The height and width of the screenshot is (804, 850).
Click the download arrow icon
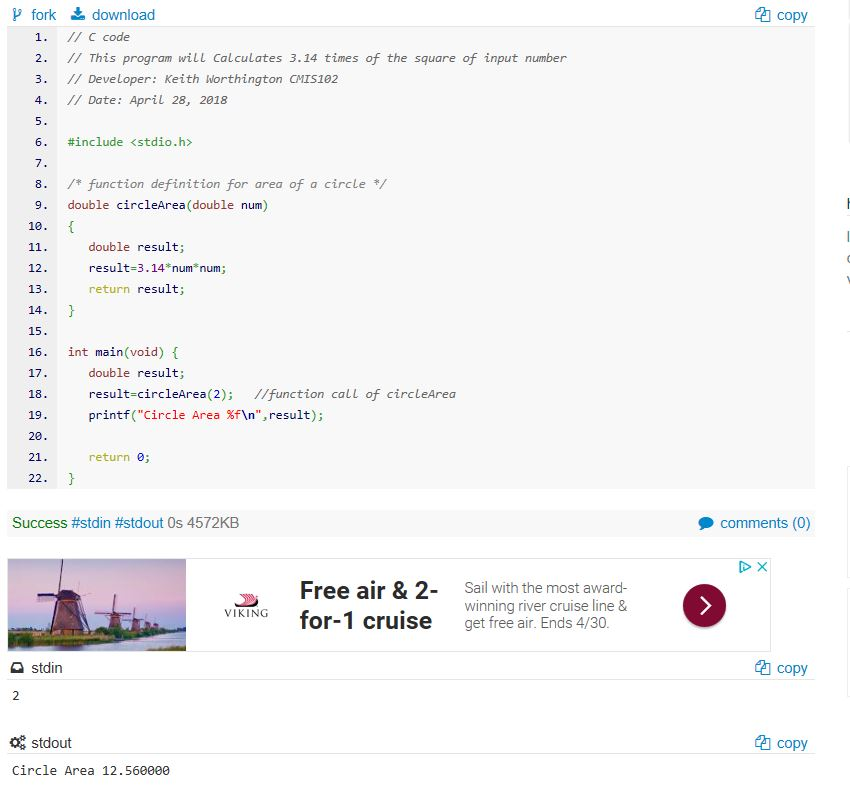[x=78, y=14]
